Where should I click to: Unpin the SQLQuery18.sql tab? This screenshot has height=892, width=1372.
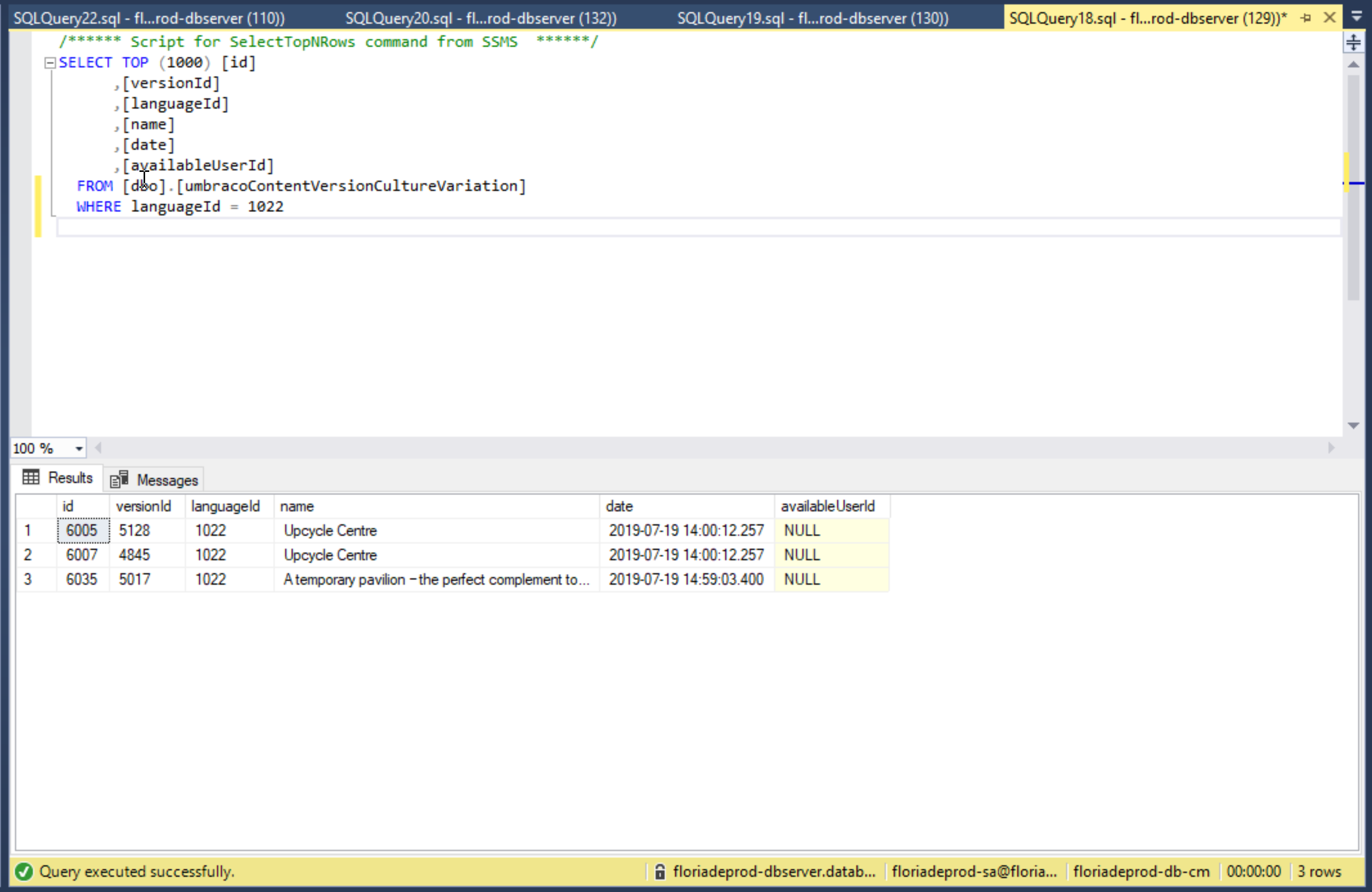click(x=1305, y=18)
